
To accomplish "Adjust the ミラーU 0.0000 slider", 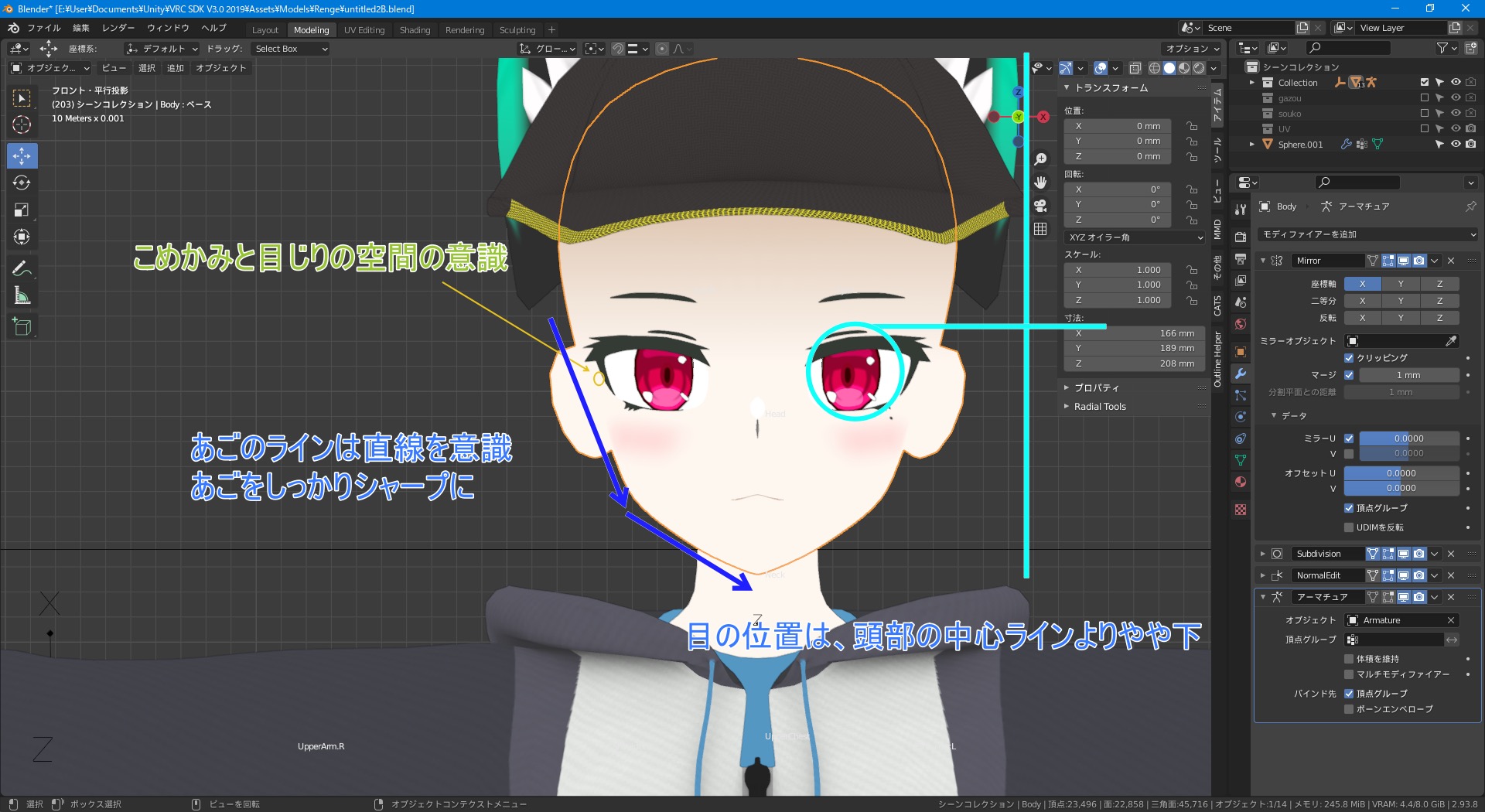I will 1409,438.
